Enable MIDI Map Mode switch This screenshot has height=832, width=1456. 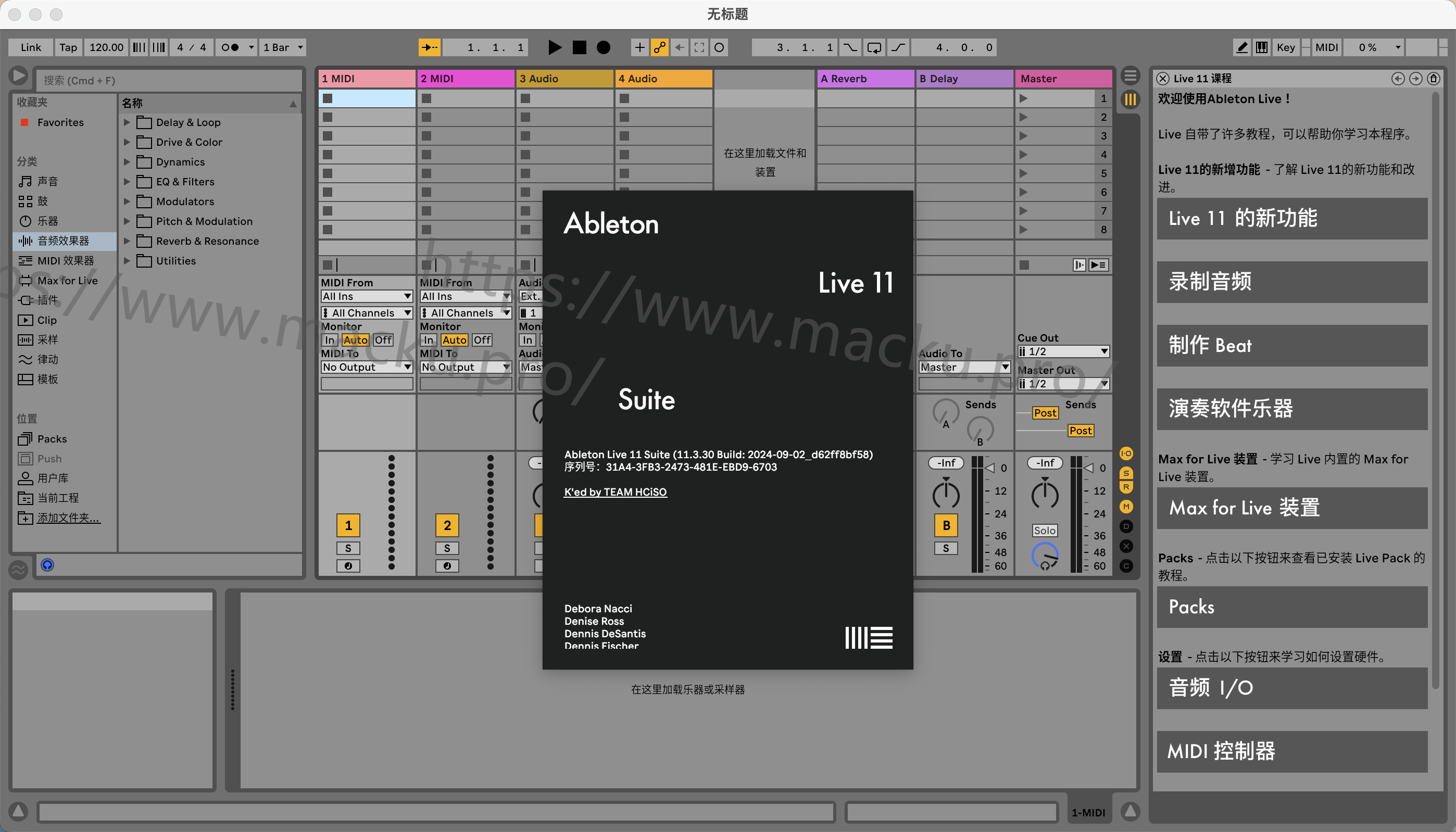pyautogui.click(x=1326, y=47)
